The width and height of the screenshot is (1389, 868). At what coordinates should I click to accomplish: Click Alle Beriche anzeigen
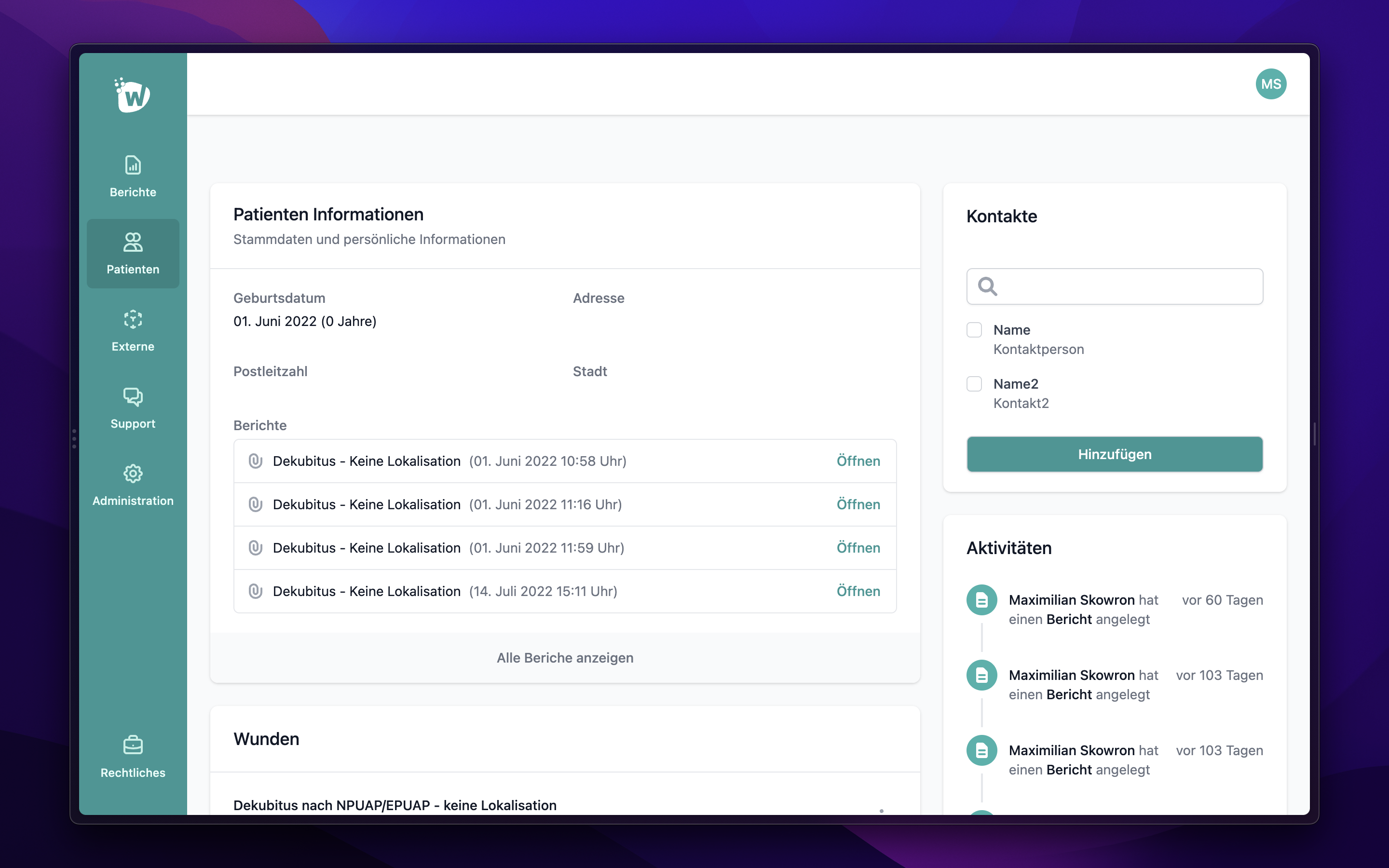coord(565,658)
